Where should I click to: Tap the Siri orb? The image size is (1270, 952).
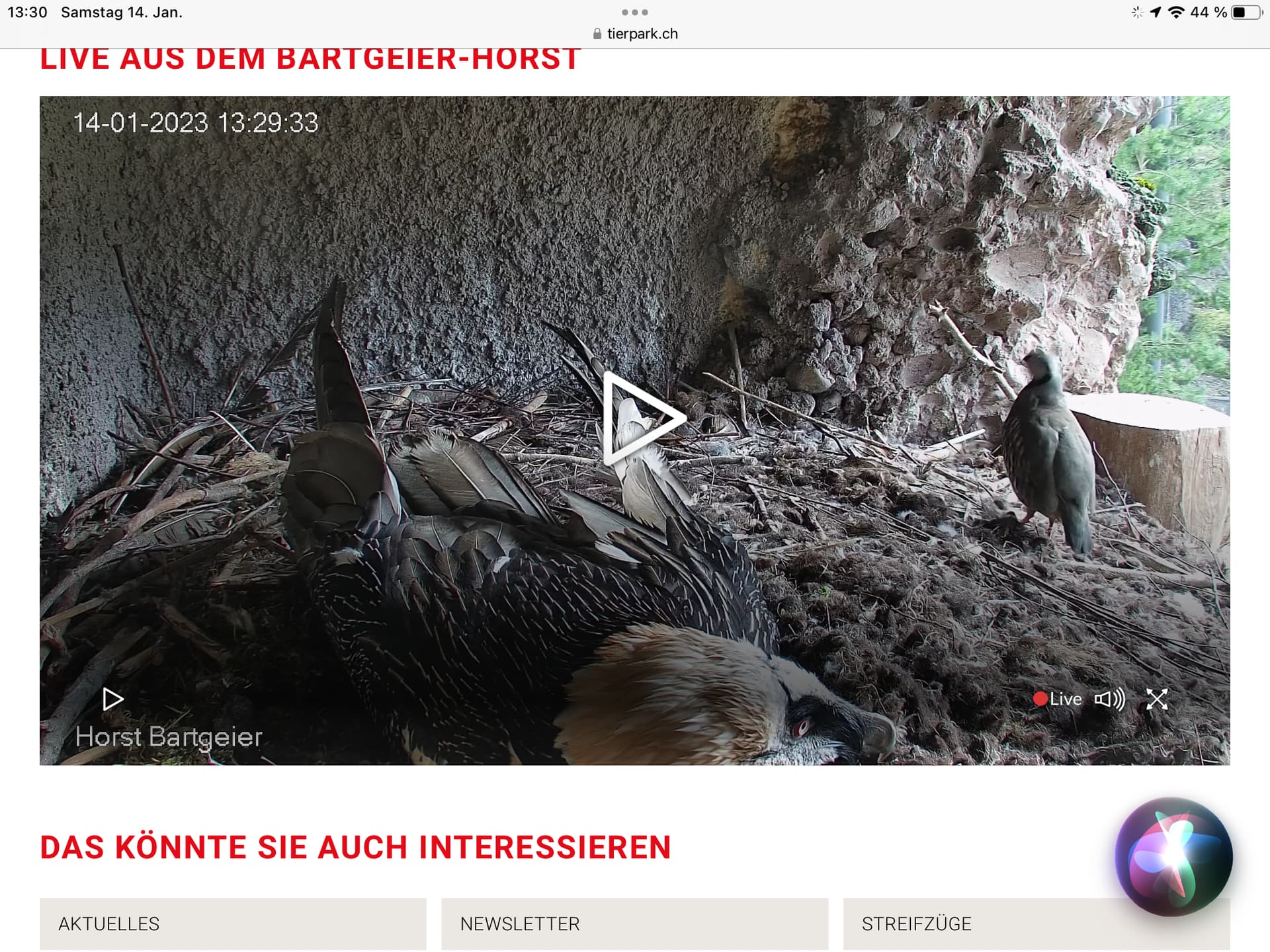coord(1174,857)
